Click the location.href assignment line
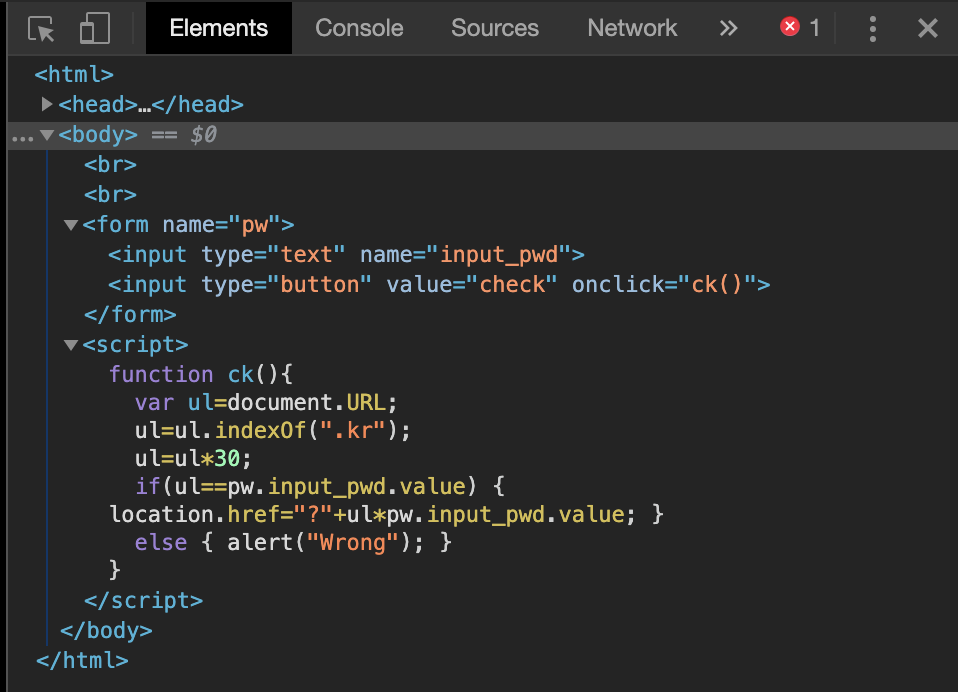 (x=386, y=515)
